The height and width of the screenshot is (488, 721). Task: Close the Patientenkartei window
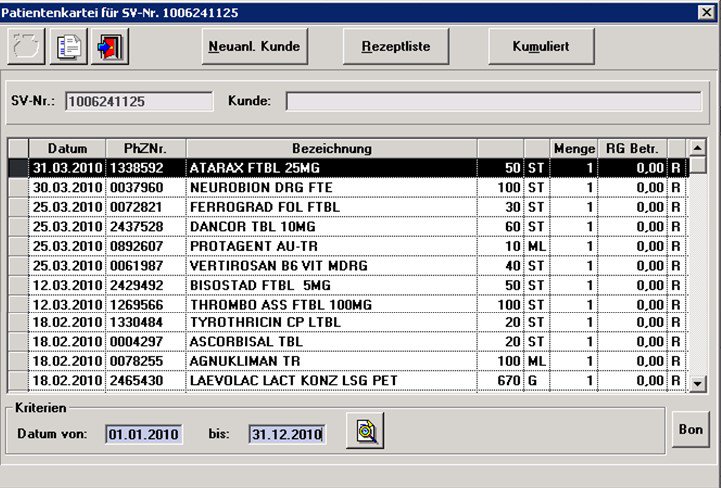click(x=706, y=12)
